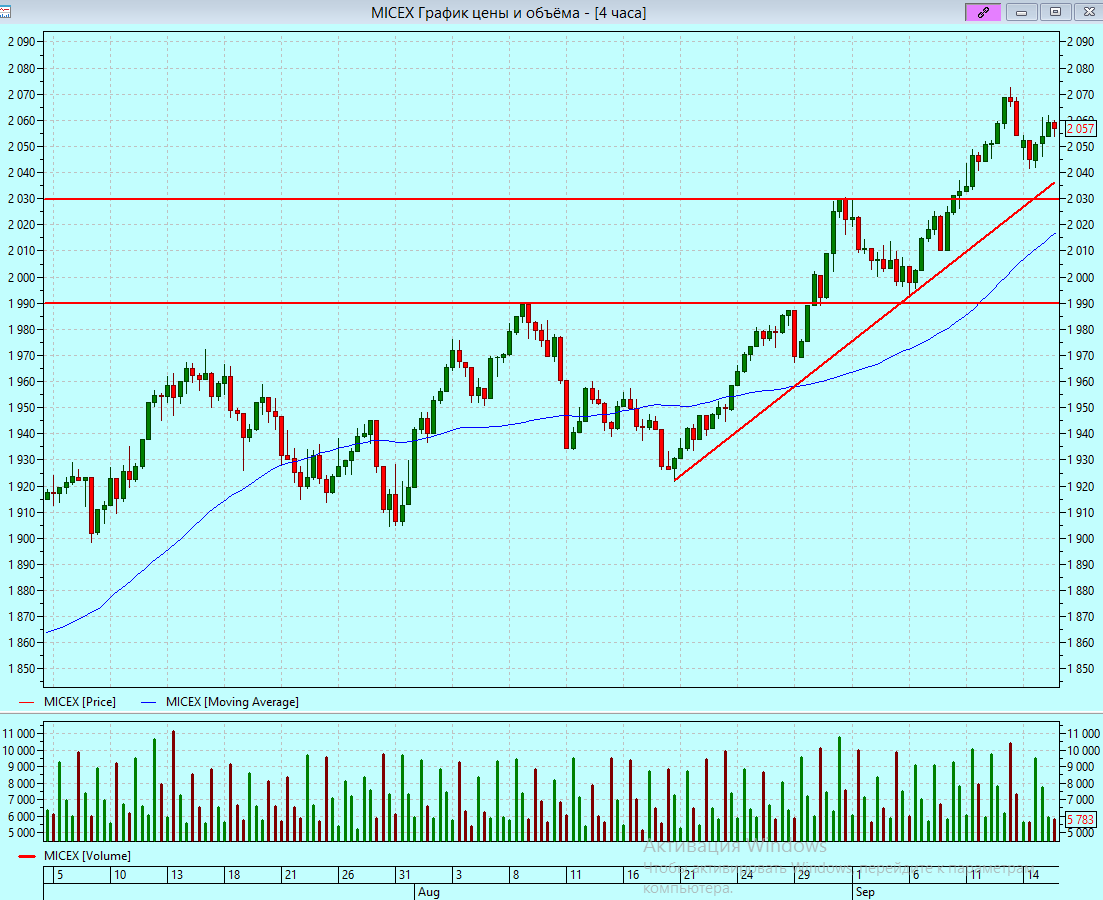Click the 11 000 label on left volume axis

pos(19,733)
